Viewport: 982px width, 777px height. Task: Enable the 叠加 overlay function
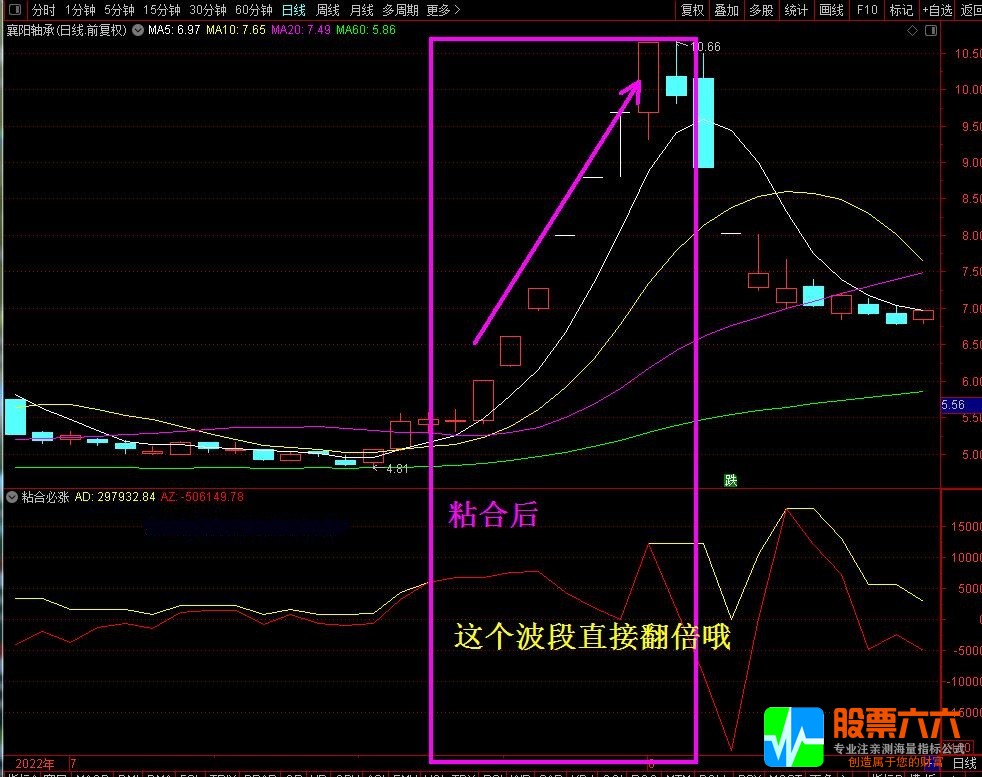click(x=726, y=10)
